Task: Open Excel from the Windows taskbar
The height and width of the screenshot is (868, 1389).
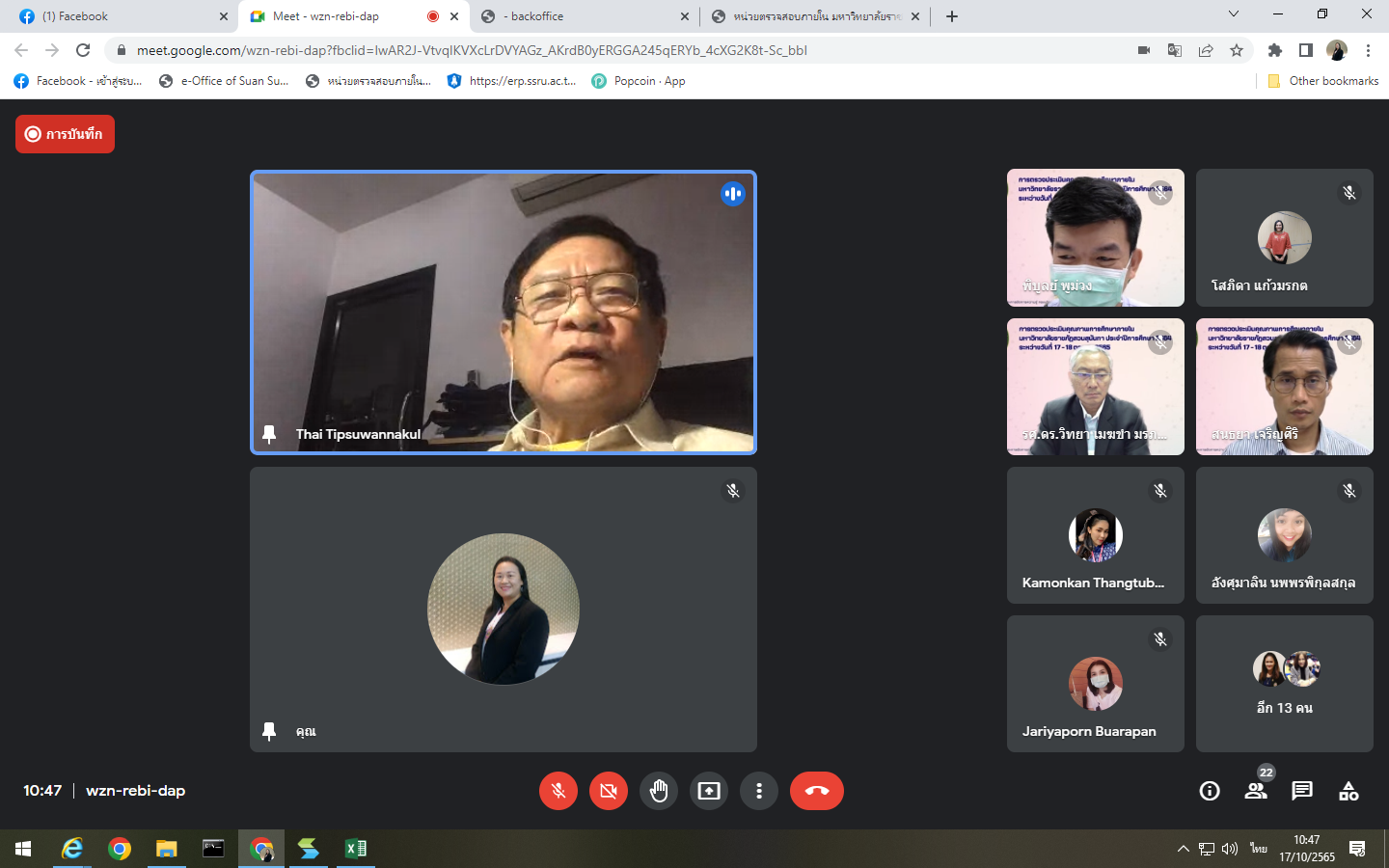Action: (x=355, y=849)
